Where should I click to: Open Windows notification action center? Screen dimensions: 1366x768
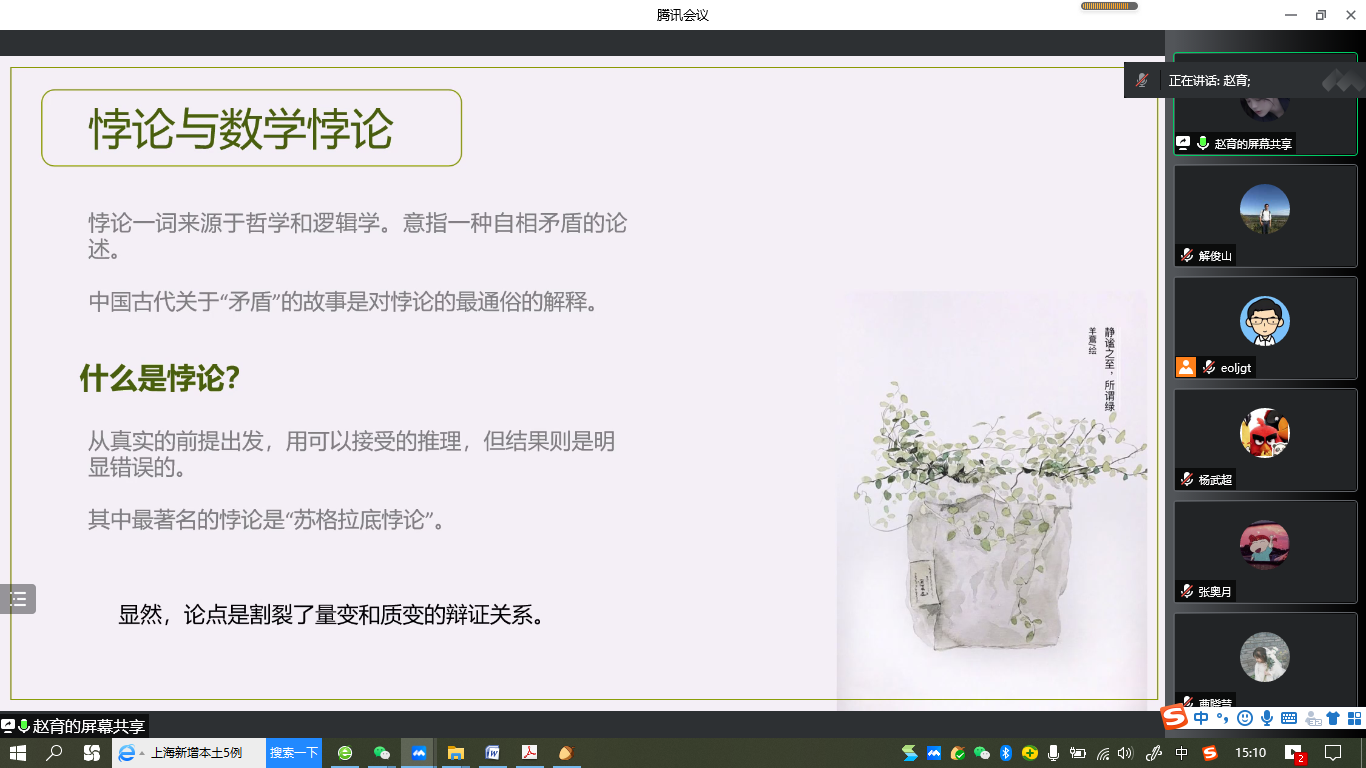(x=1333, y=753)
